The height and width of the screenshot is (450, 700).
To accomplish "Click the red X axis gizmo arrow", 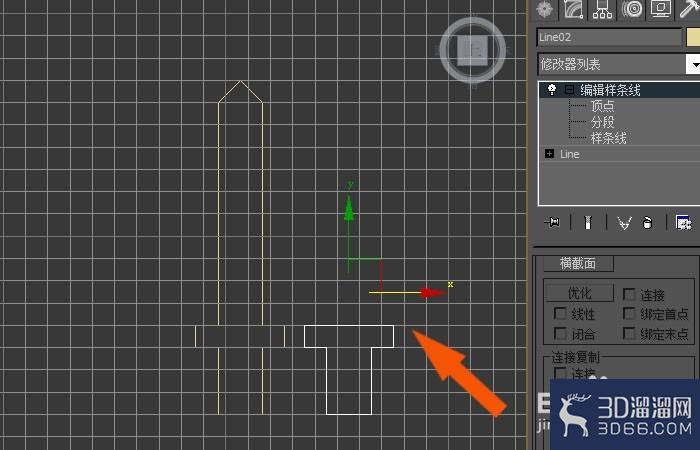I will [432, 293].
